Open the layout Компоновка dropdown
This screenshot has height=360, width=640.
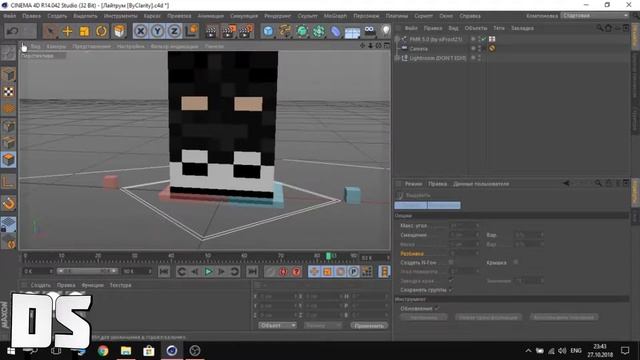(x=595, y=16)
